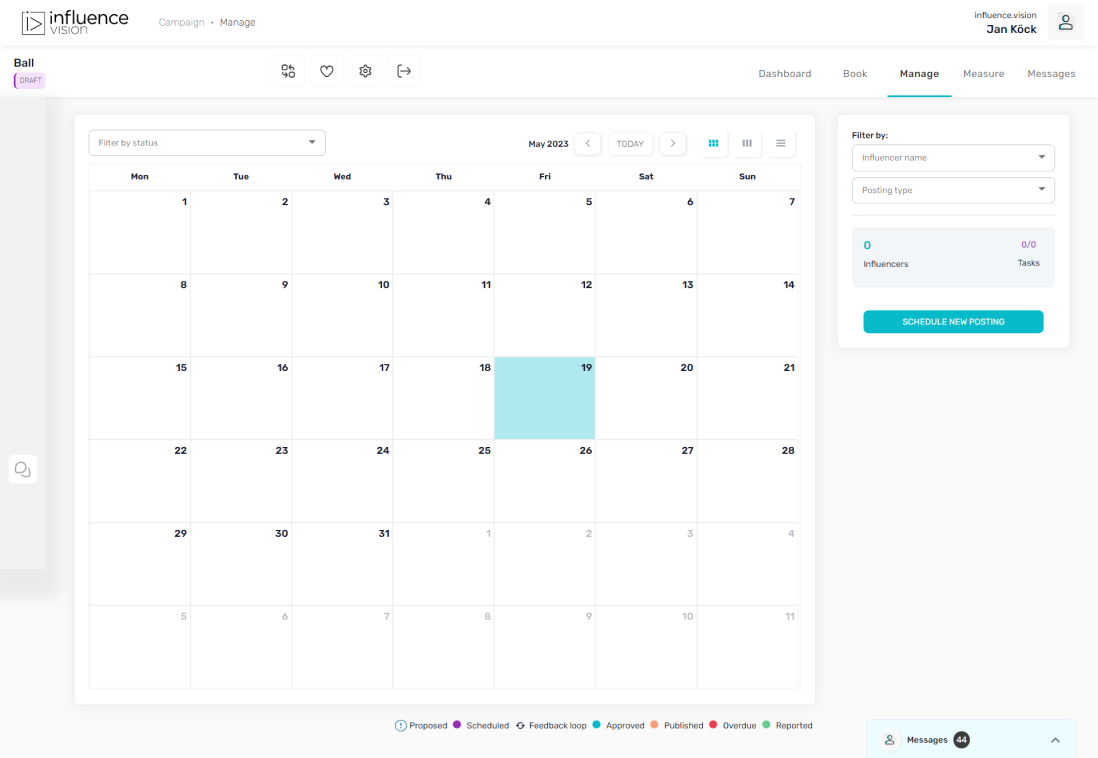The width and height of the screenshot is (1098, 758).
Task: Select the highlighted May 19 calendar cell
Action: 544,398
